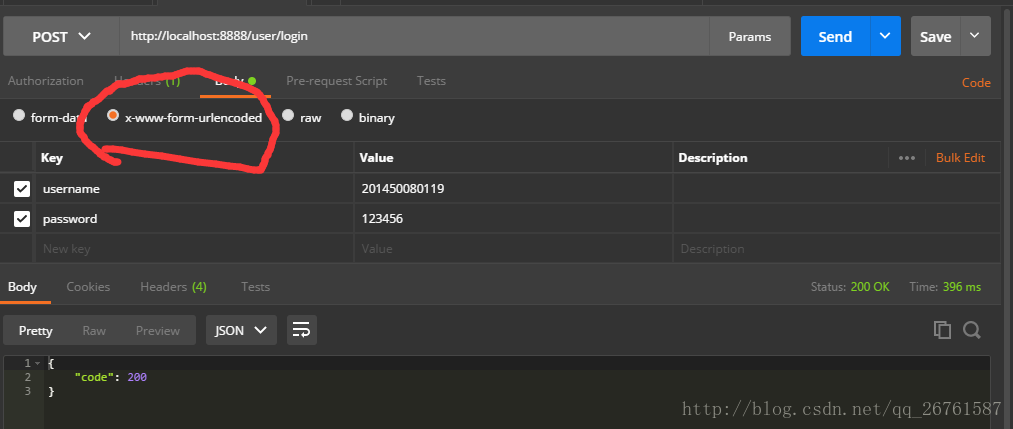Expand the Save options arrow
1013x429 pixels.
coord(976,36)
